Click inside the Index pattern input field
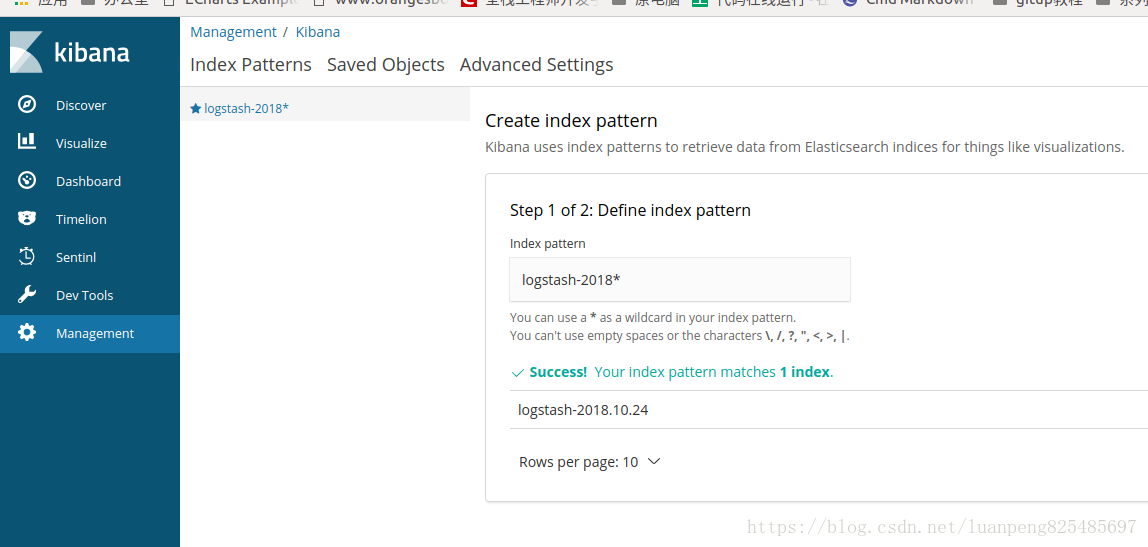The width and height of the screenshot is (1148, 547). click(x=680, y=279)
